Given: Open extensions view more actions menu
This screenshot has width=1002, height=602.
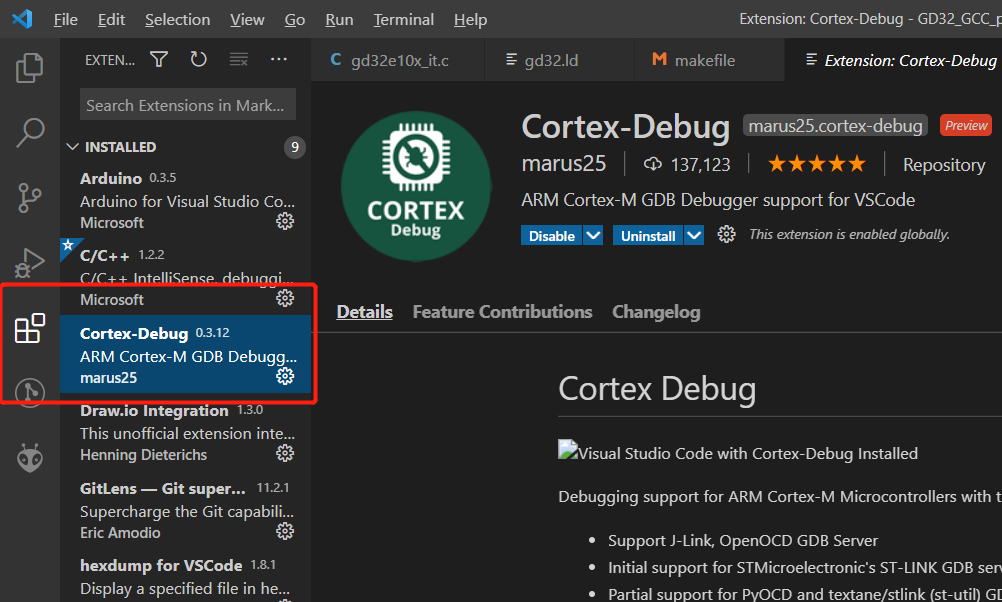Looking at the screenshot, I should point(279,59).
